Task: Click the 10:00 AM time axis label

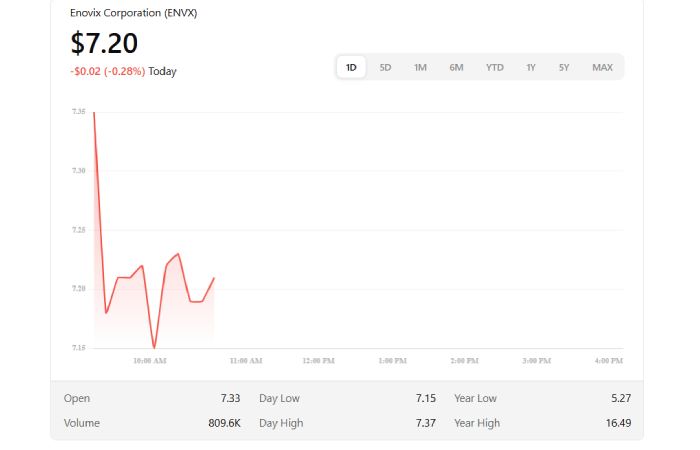Action: tap(150, 360)
